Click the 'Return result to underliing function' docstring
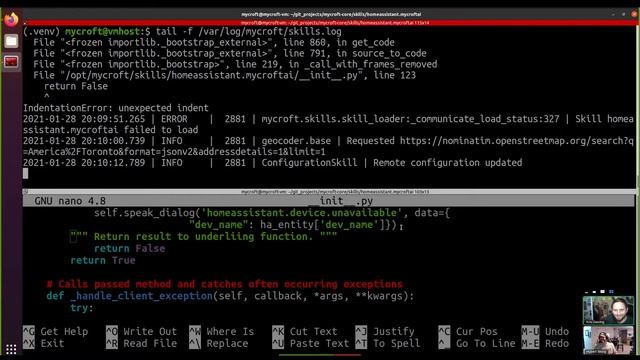 204,237
